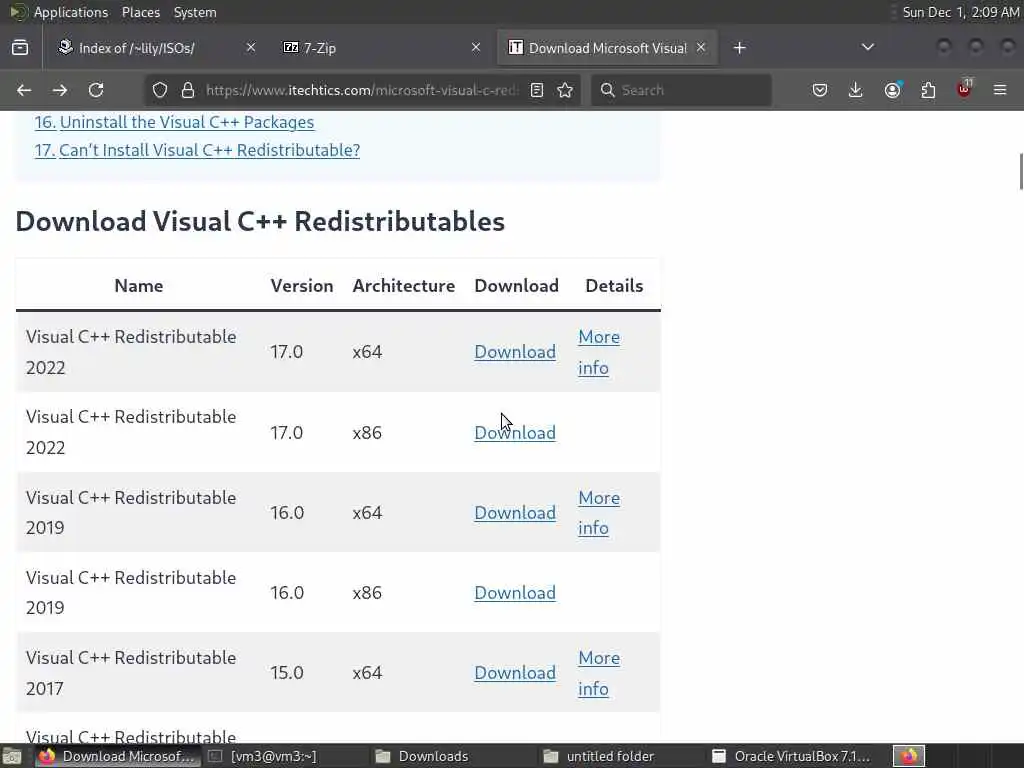Download Visual C++ 2019 x64
Viewport: 1024px width, 768px height.
point(515,513)
